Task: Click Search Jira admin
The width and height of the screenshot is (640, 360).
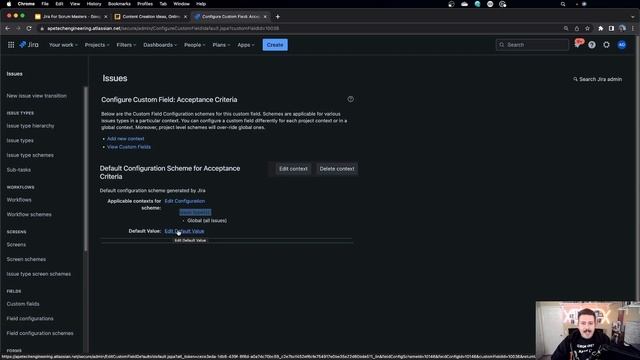Action: click(598, 79)
